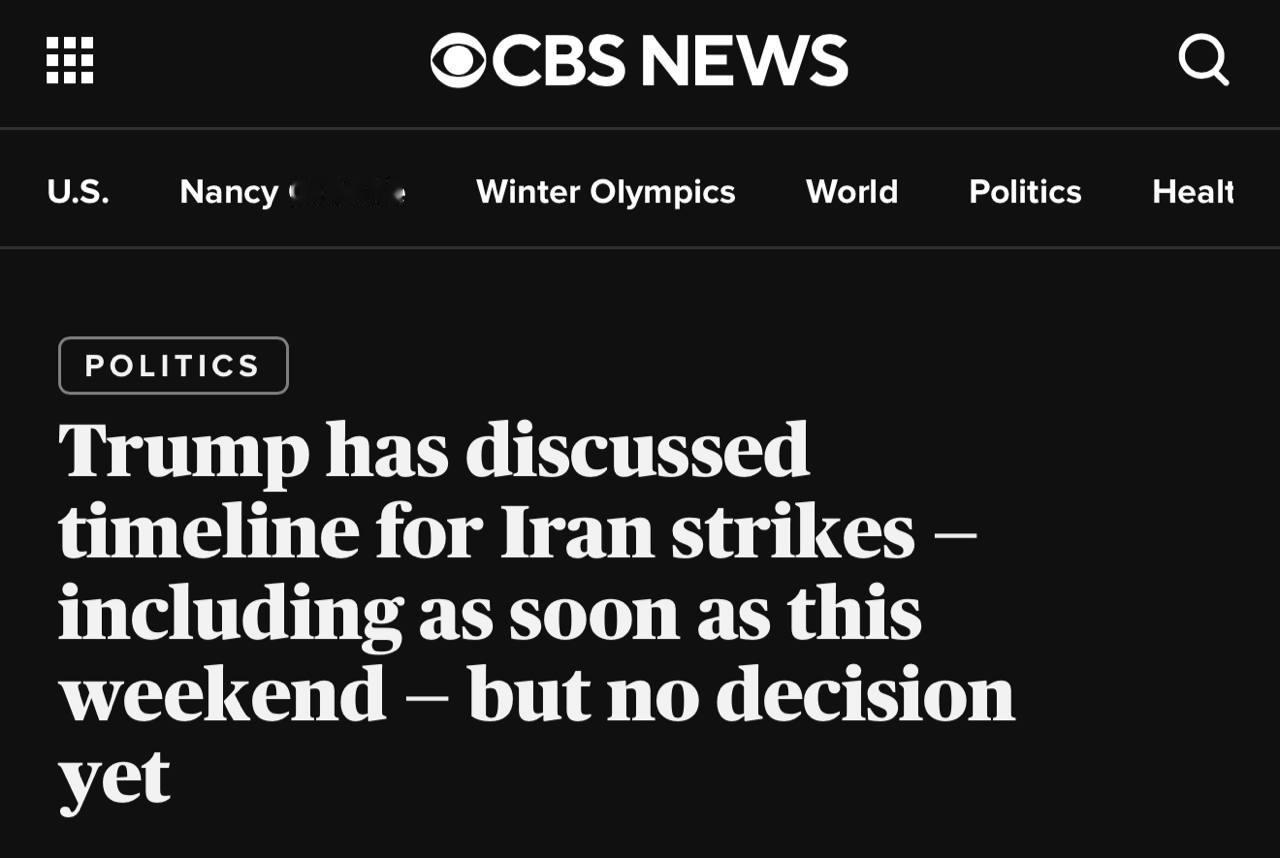Viewport: 1280px width, 858px height.
Task: Click the POLITICS category badge
Action: pos(173,366)
